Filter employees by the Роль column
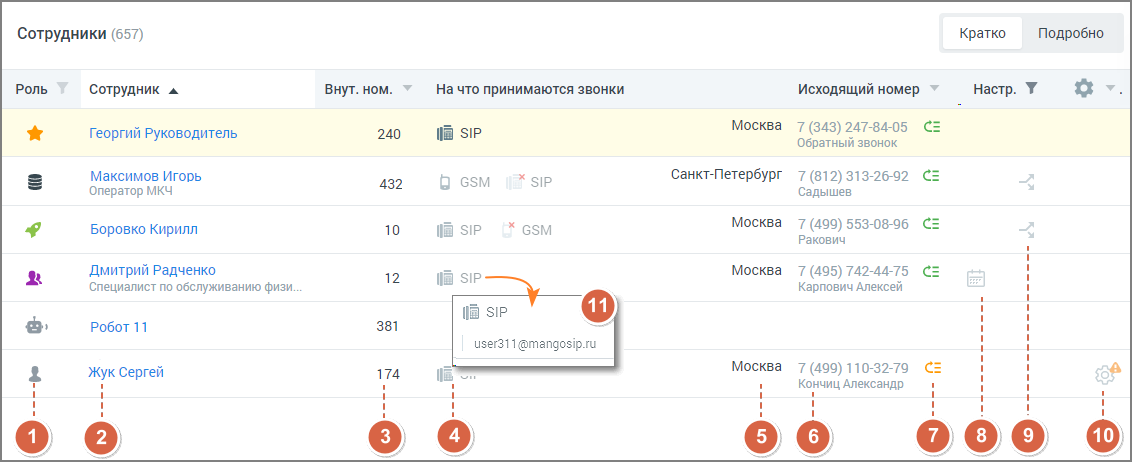Image resolution: width=1132 pixels, height=462 pixels. [63, 89]
